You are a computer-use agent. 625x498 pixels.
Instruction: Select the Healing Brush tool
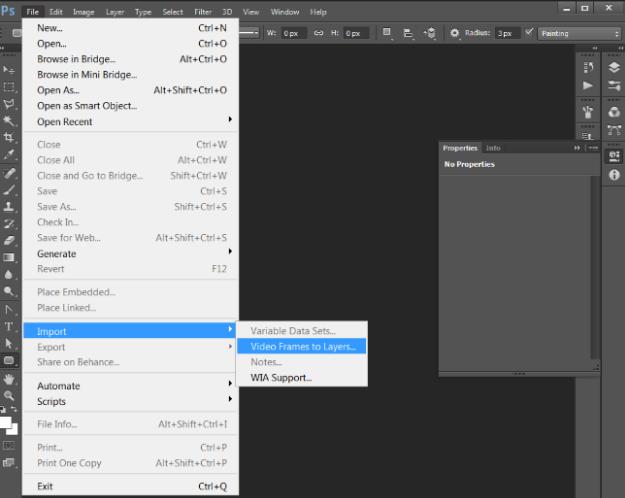8,173
